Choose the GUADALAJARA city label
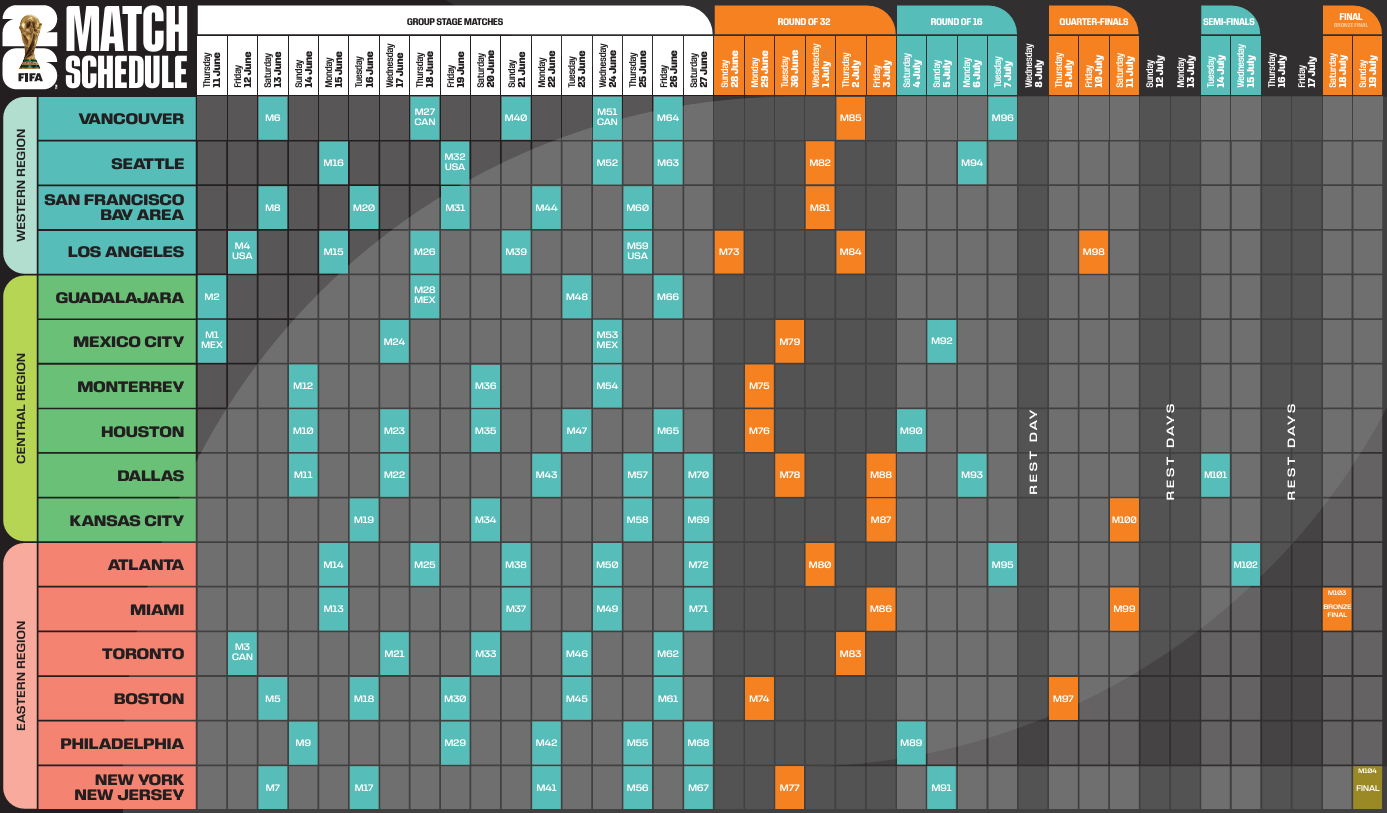This screenshot has width=1387, height=813. click(117, 297)
